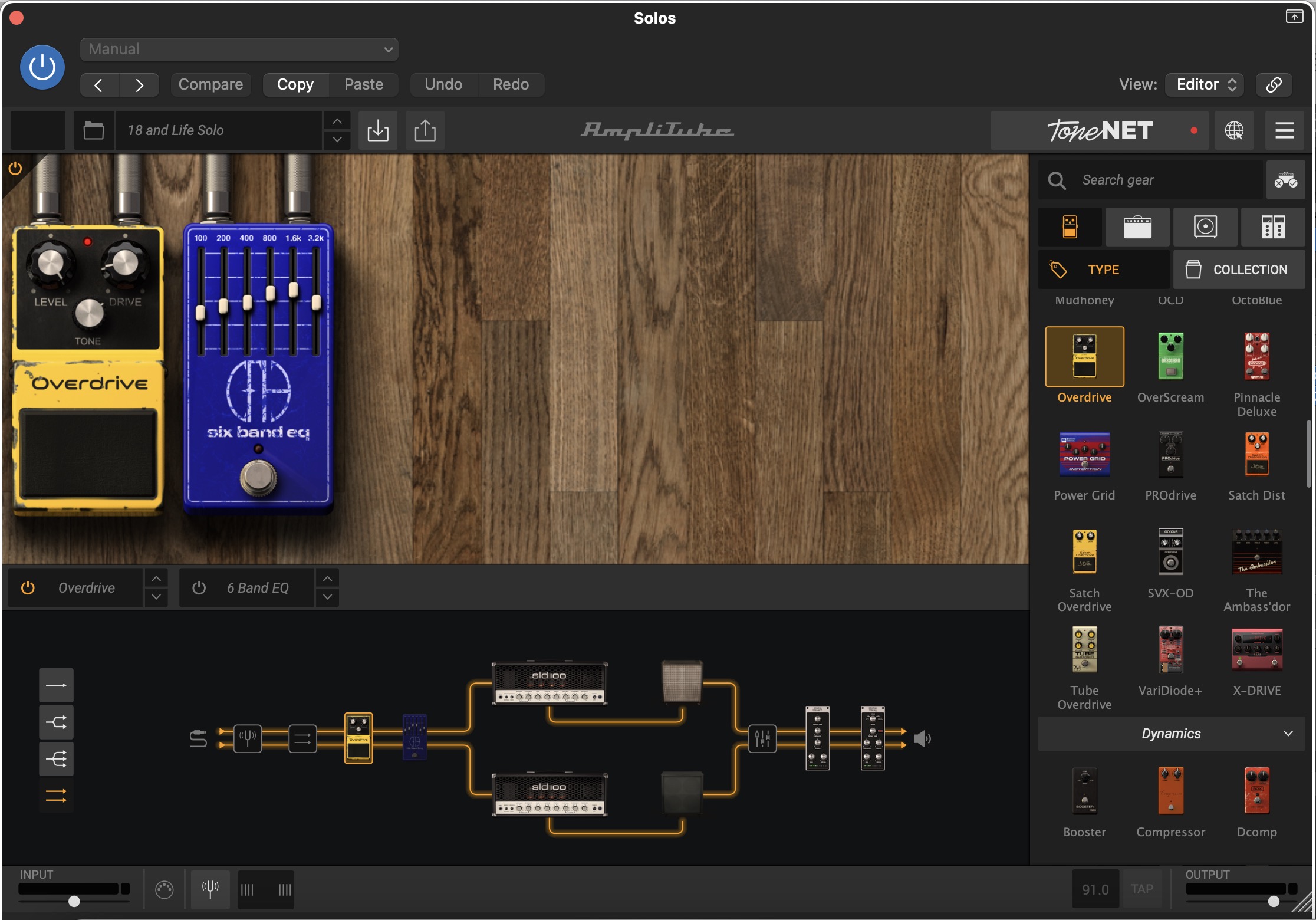Select the 18 and Life Solo preset name

click(x=218, y=130)
